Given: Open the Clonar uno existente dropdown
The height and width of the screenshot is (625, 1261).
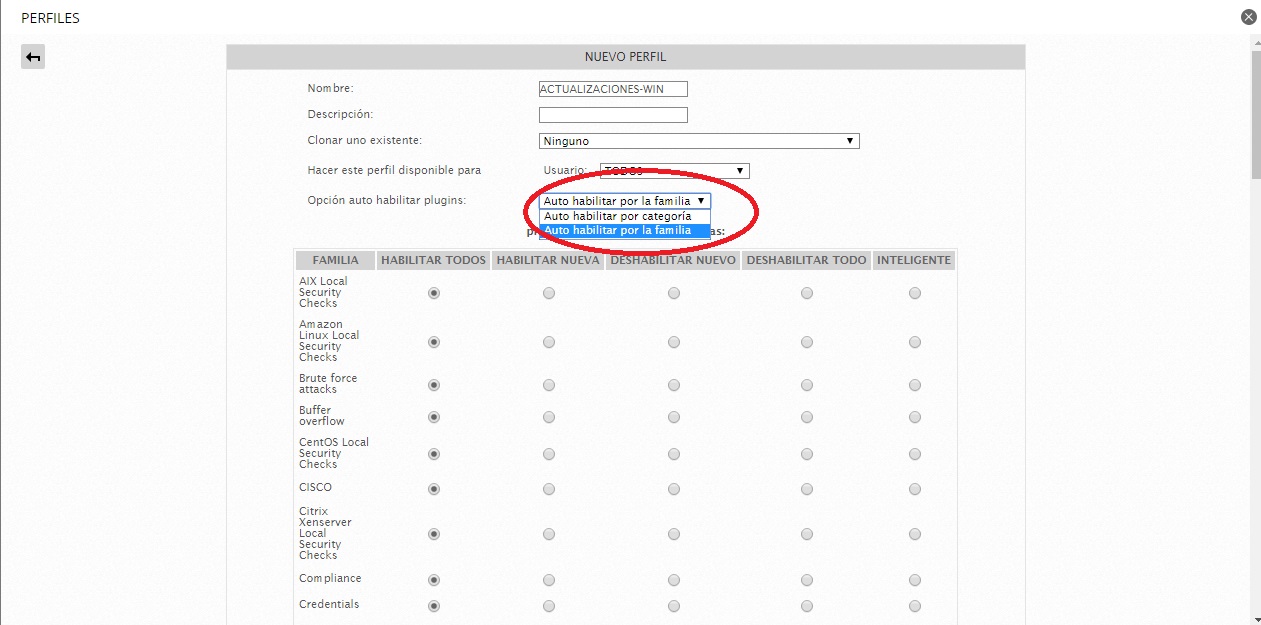Looking at the screenshot, I should click(699, 141).
